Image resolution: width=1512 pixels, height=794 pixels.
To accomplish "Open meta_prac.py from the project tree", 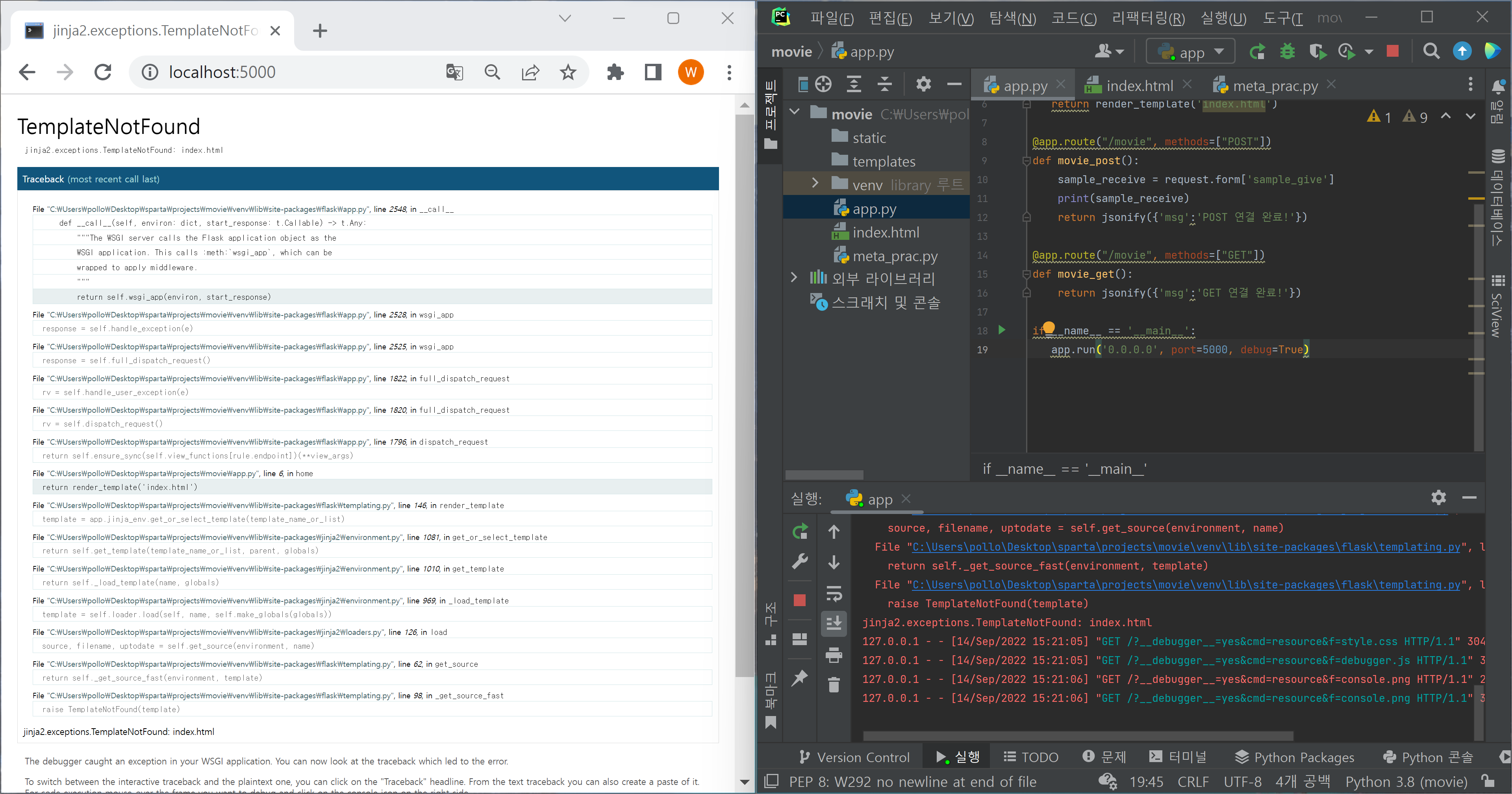I will (886, 256).
